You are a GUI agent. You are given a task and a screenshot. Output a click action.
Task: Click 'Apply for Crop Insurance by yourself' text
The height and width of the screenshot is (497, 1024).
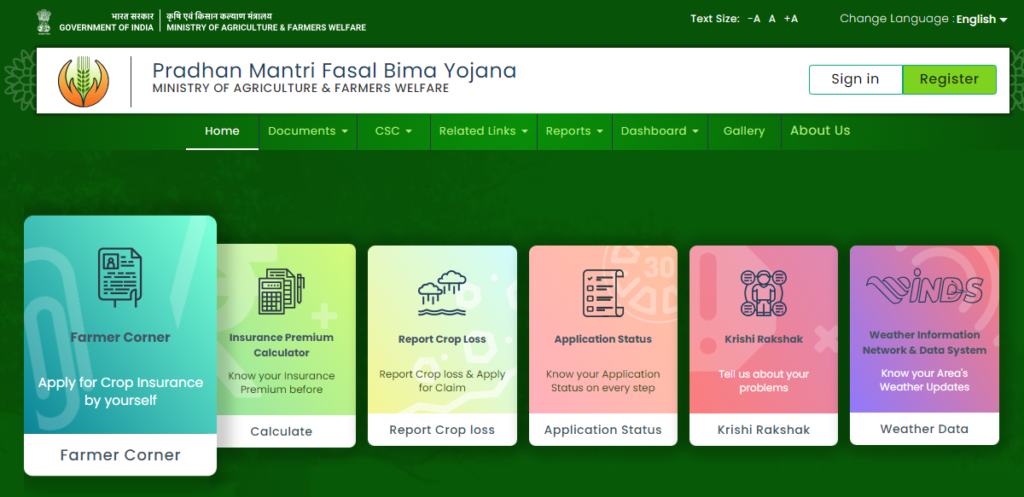[120, 391]
